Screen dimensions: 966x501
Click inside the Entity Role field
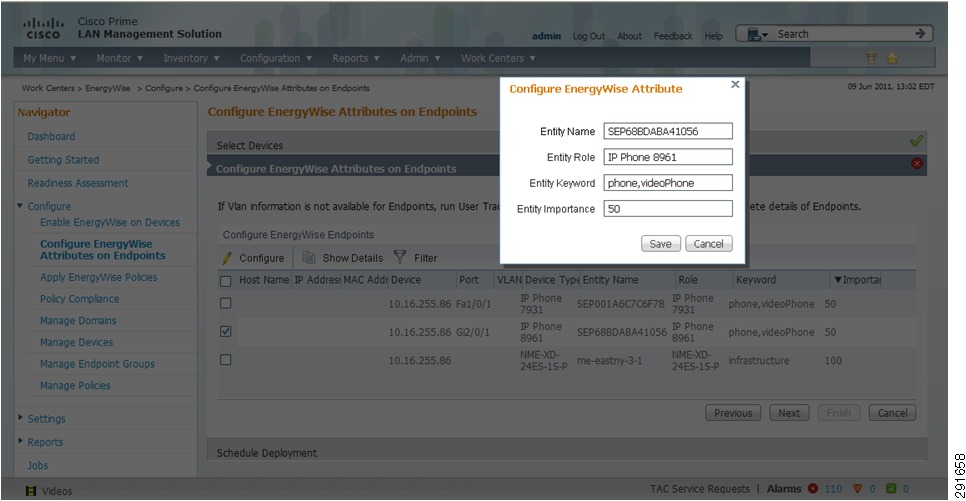point(668,157)
